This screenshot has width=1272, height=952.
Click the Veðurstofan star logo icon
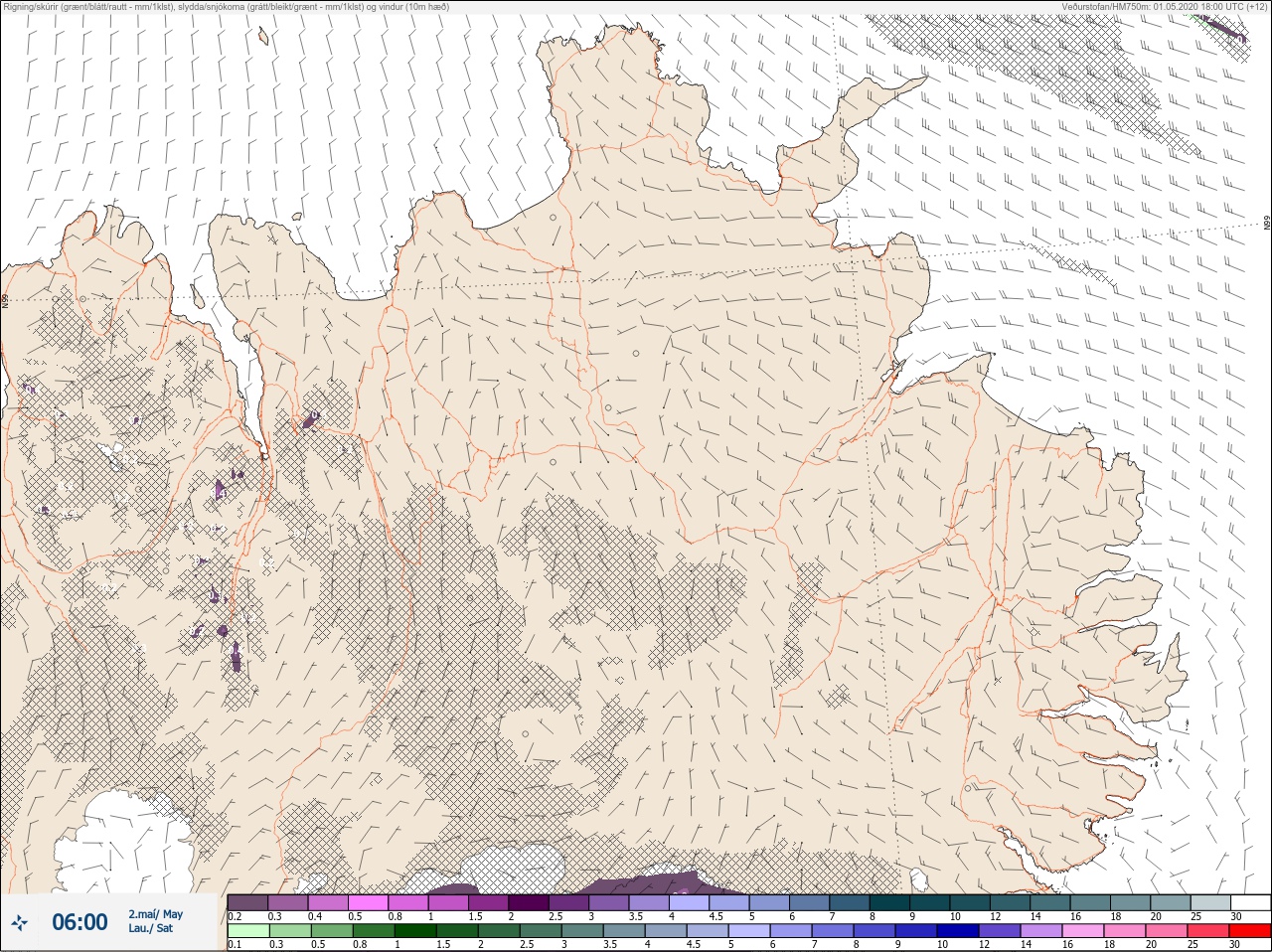pyautogui.click(x=21, y=923)
